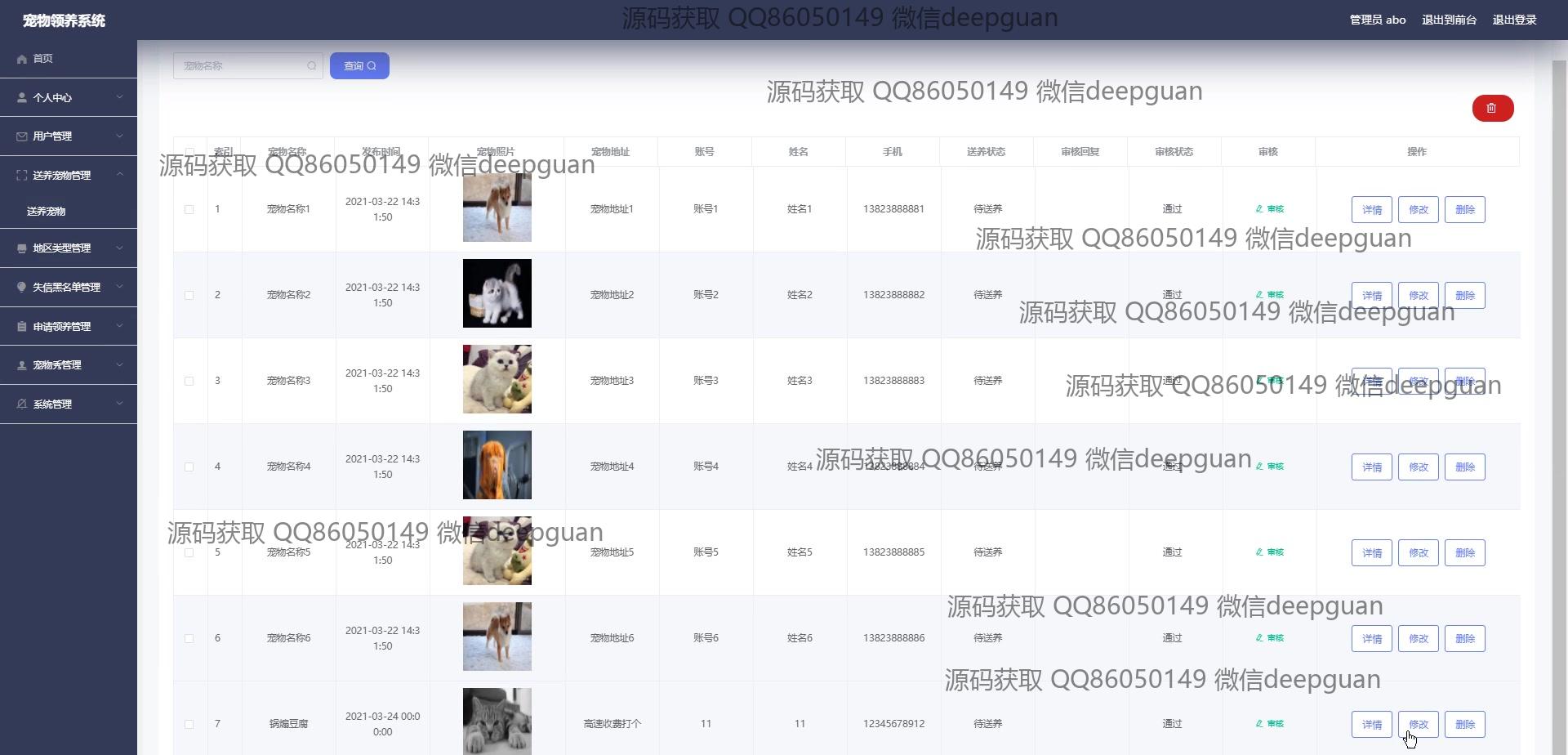Click 退出登录 in the header
This screenshot has height=755, width=1568.
click(x=1514, y=20)
